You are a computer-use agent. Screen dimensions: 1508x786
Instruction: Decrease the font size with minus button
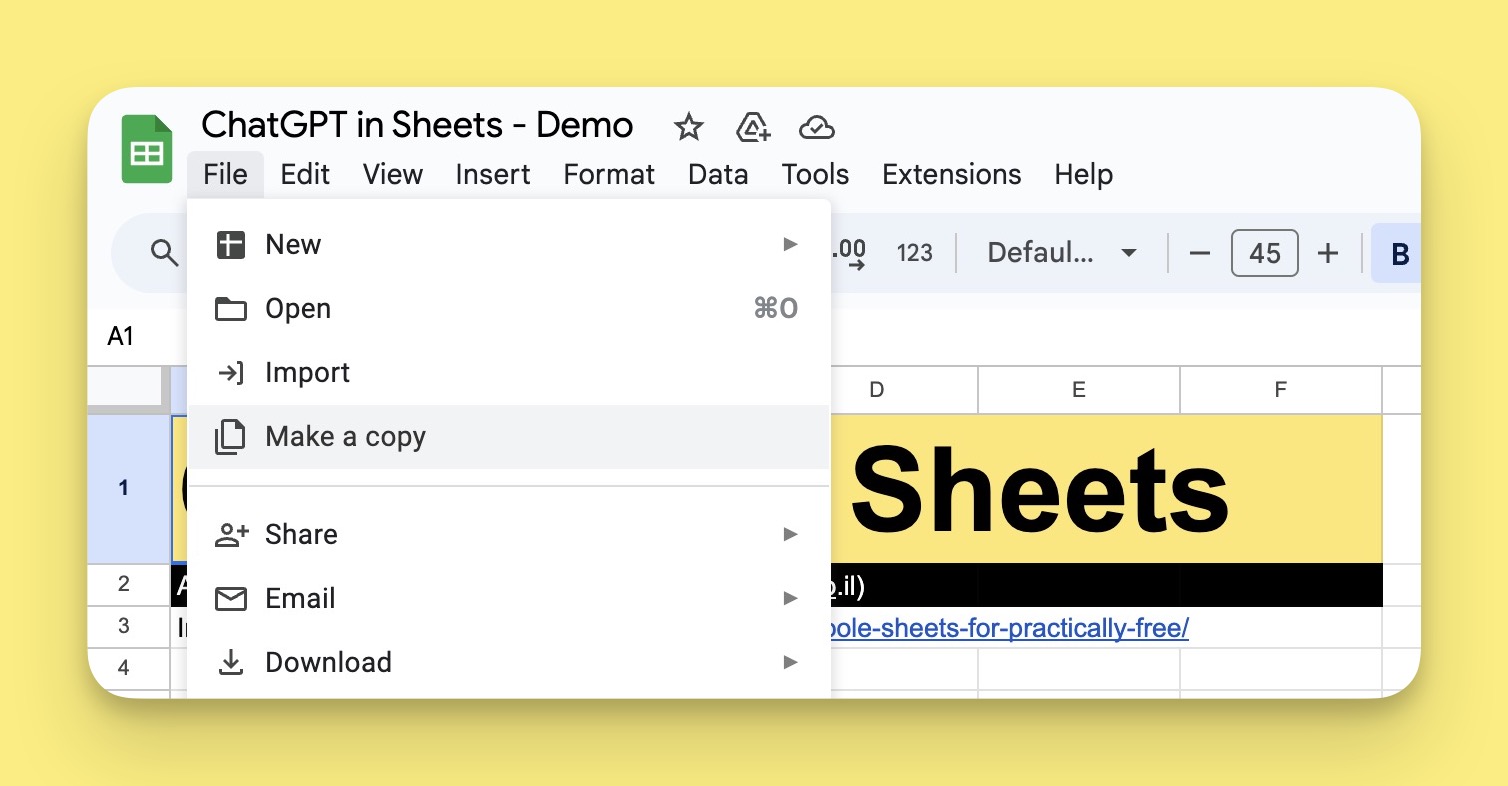pos(1200,253)
